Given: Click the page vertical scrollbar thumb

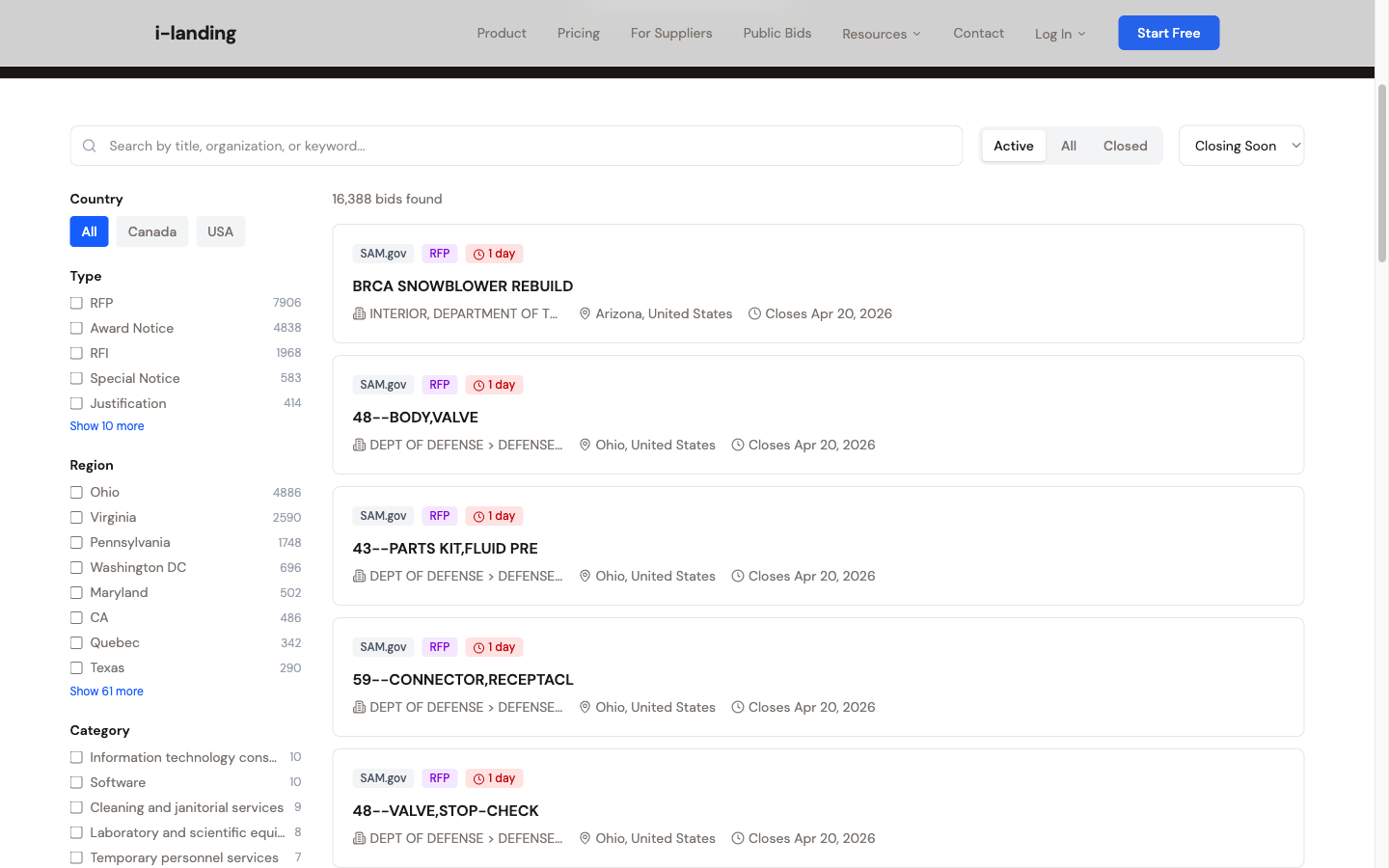Looking at the screenshot, I should coord(1381,174).
